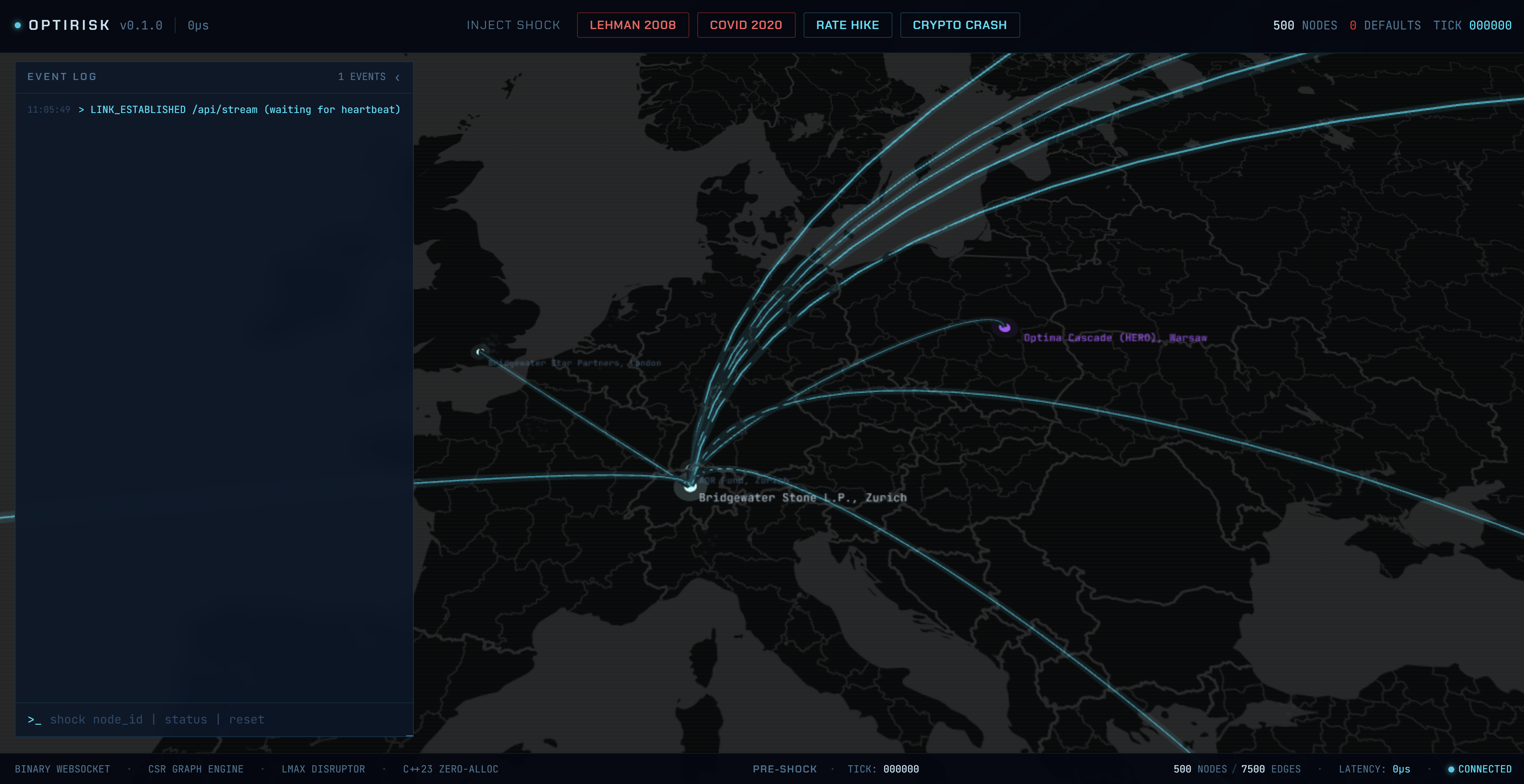
Task: Click the OPTIRISK logo status dot
Action: point(18,25)
